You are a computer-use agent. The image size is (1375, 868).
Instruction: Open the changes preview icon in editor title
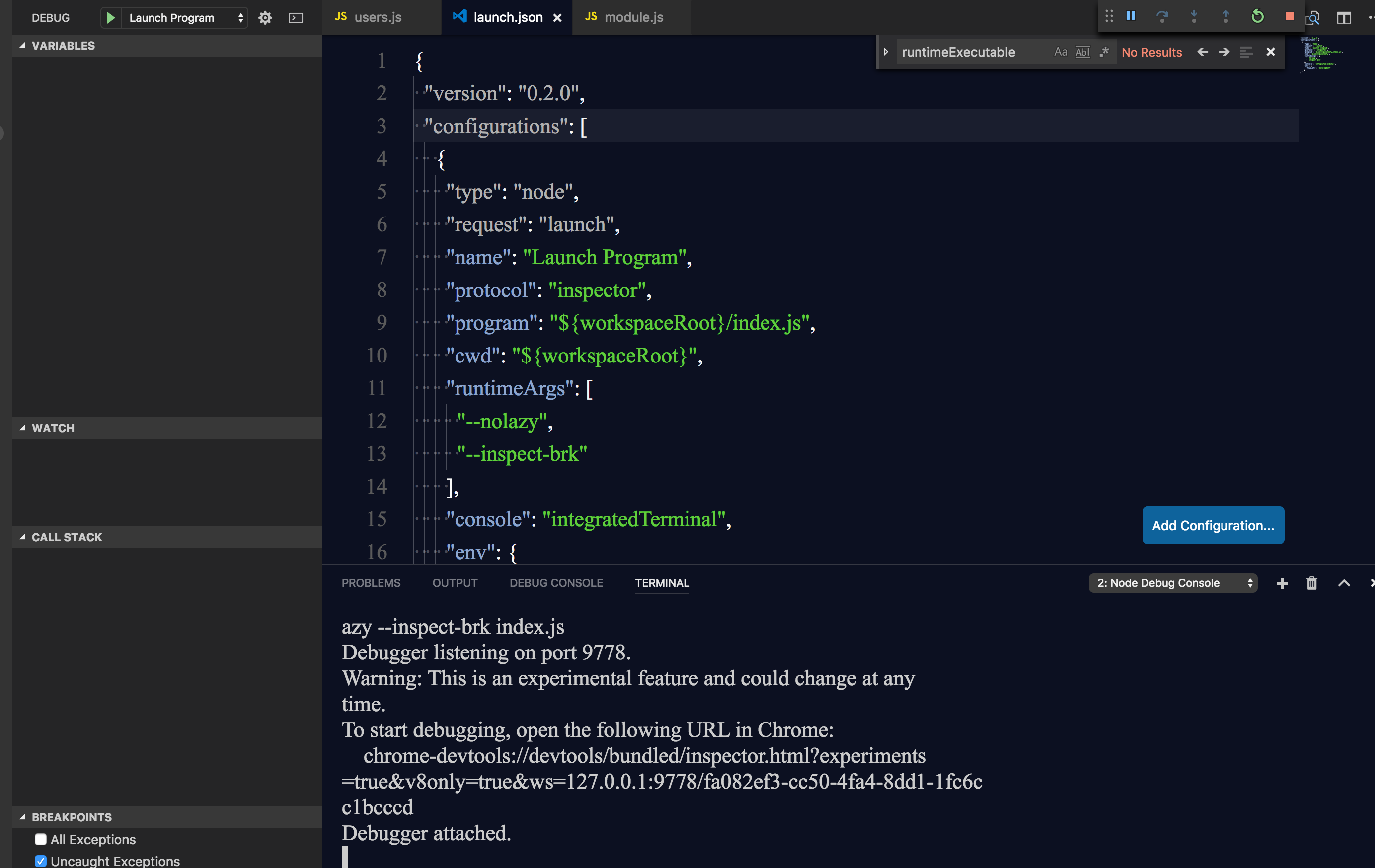click(1312, 18)
